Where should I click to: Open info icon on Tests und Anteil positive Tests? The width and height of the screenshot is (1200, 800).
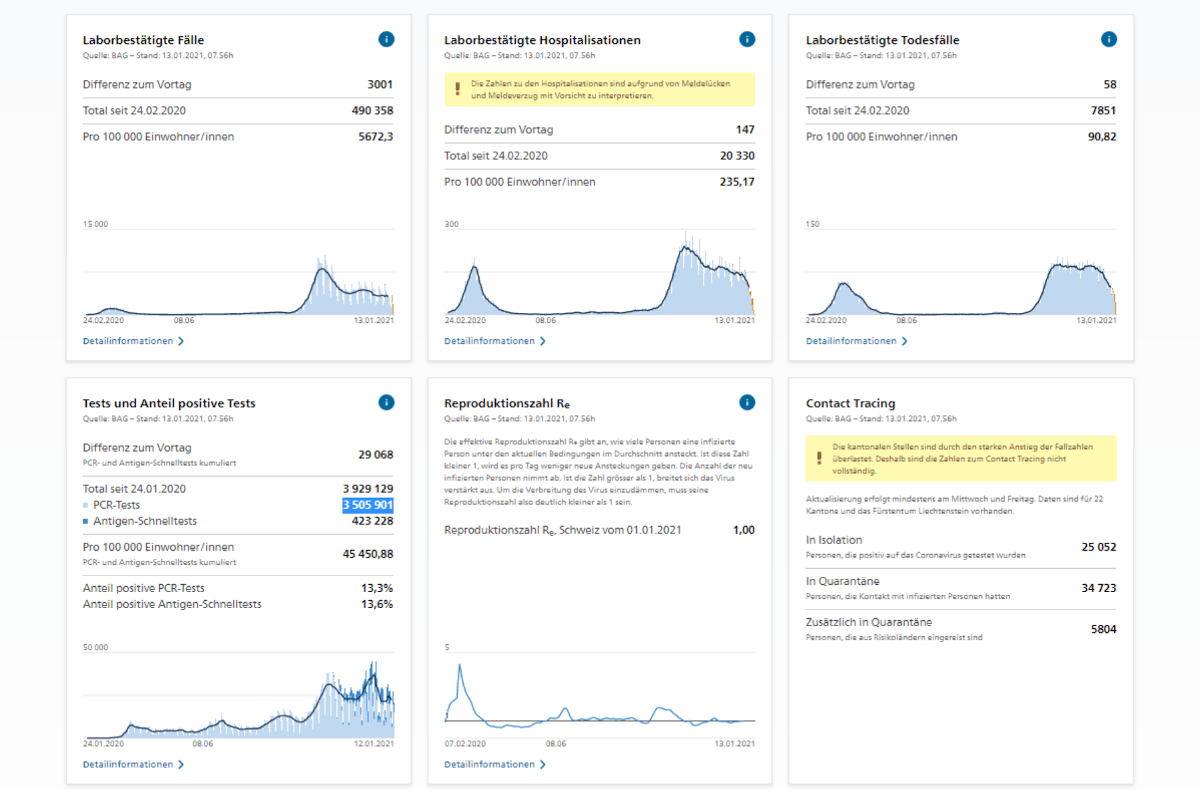tap(386, 402)
